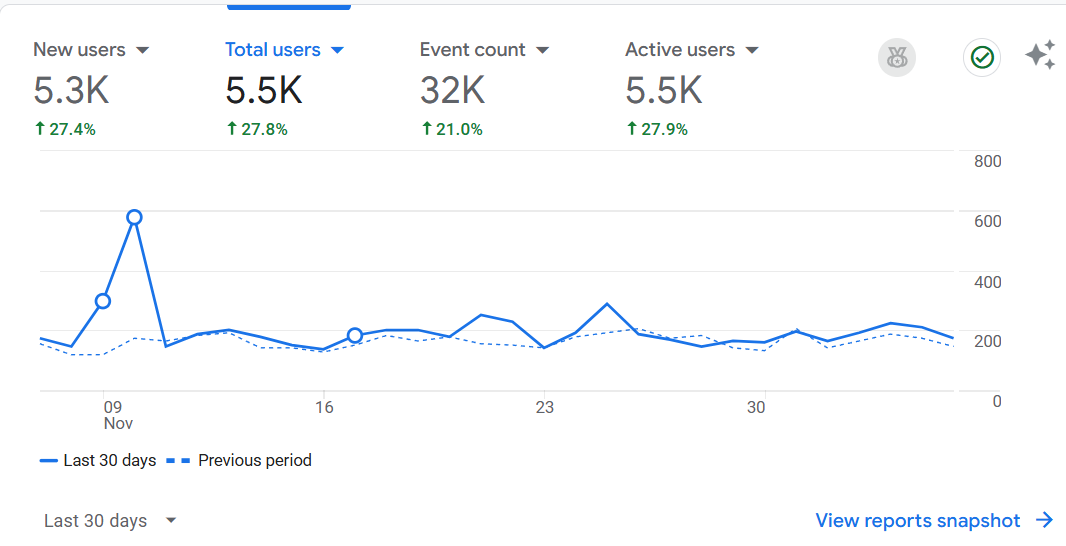The width and height of the screenshot is (1066, 546).
Task: Click the arrow beside View reports snapshot
Action: (1045, 521)
